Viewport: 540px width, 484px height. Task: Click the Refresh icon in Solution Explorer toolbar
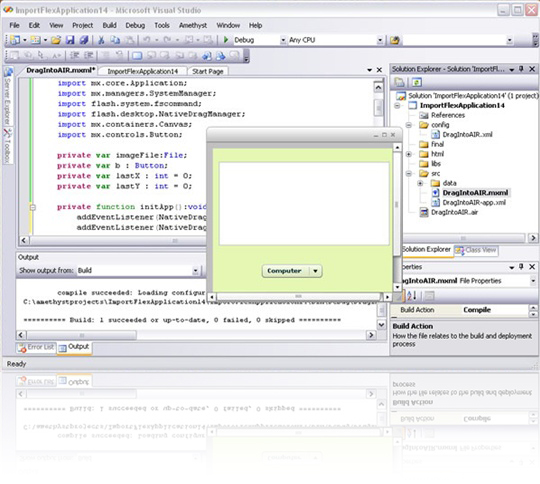(x=417, y=82)
